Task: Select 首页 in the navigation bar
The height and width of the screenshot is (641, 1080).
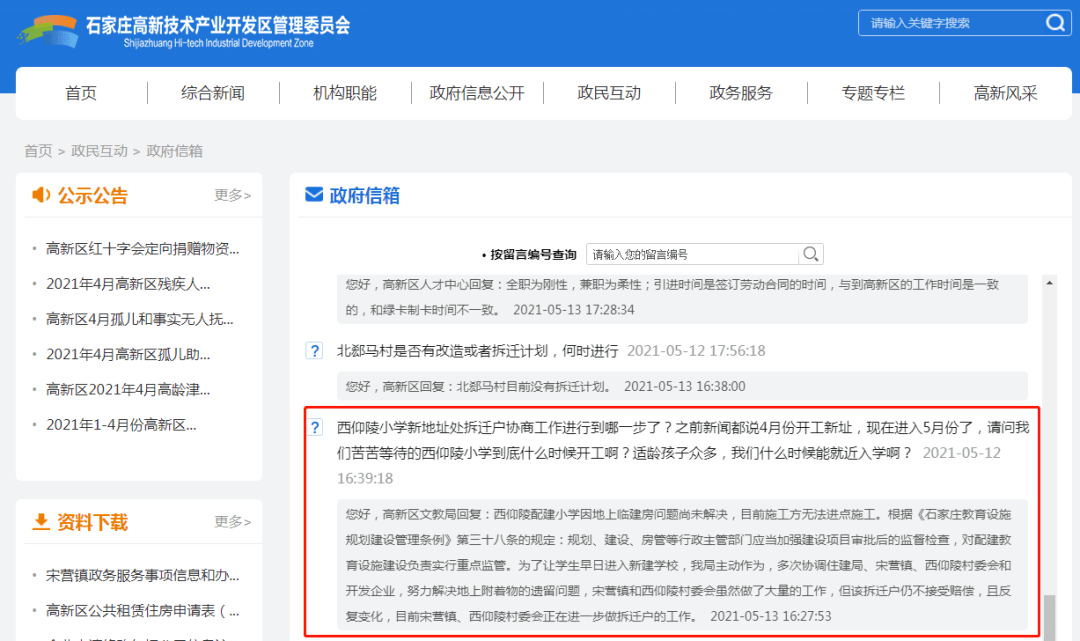Action: pos(80,93)
